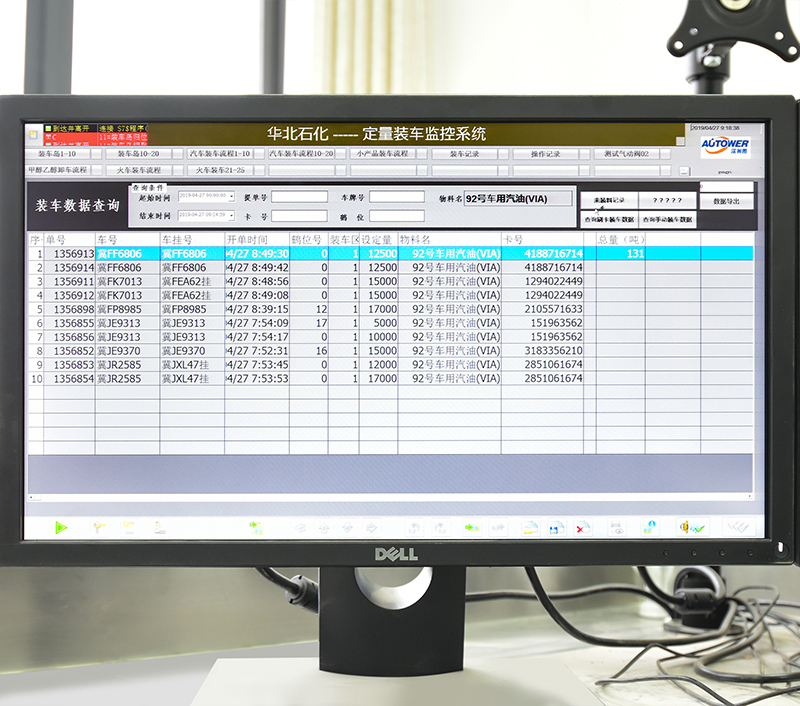Click the 数据导出 button
The height and width of the screenshot is (706, 800).
(x=727, y=202)
